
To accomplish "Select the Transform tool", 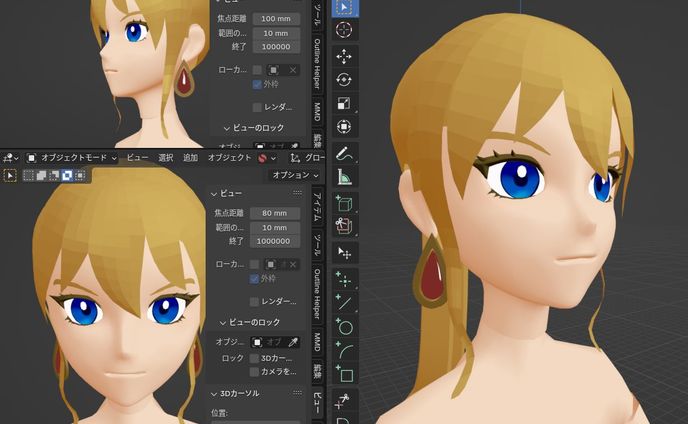I will coord(344,126).
